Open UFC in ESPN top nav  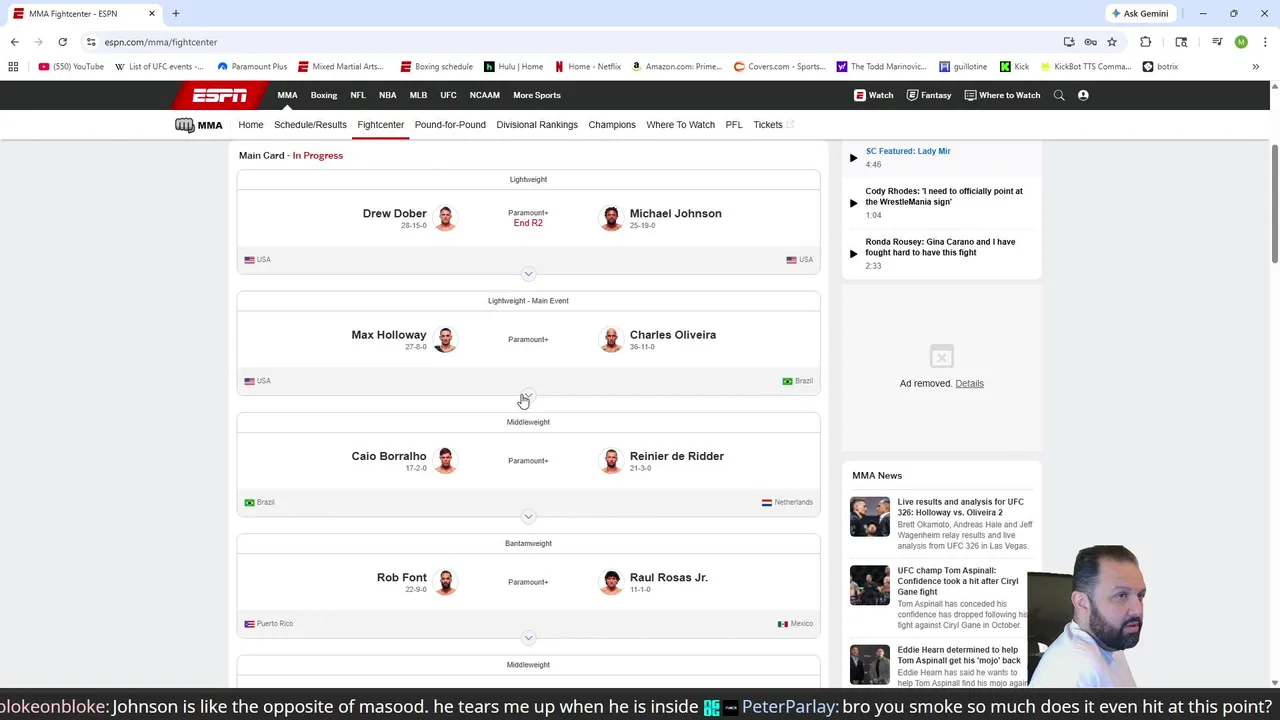[x=448, y=95]
